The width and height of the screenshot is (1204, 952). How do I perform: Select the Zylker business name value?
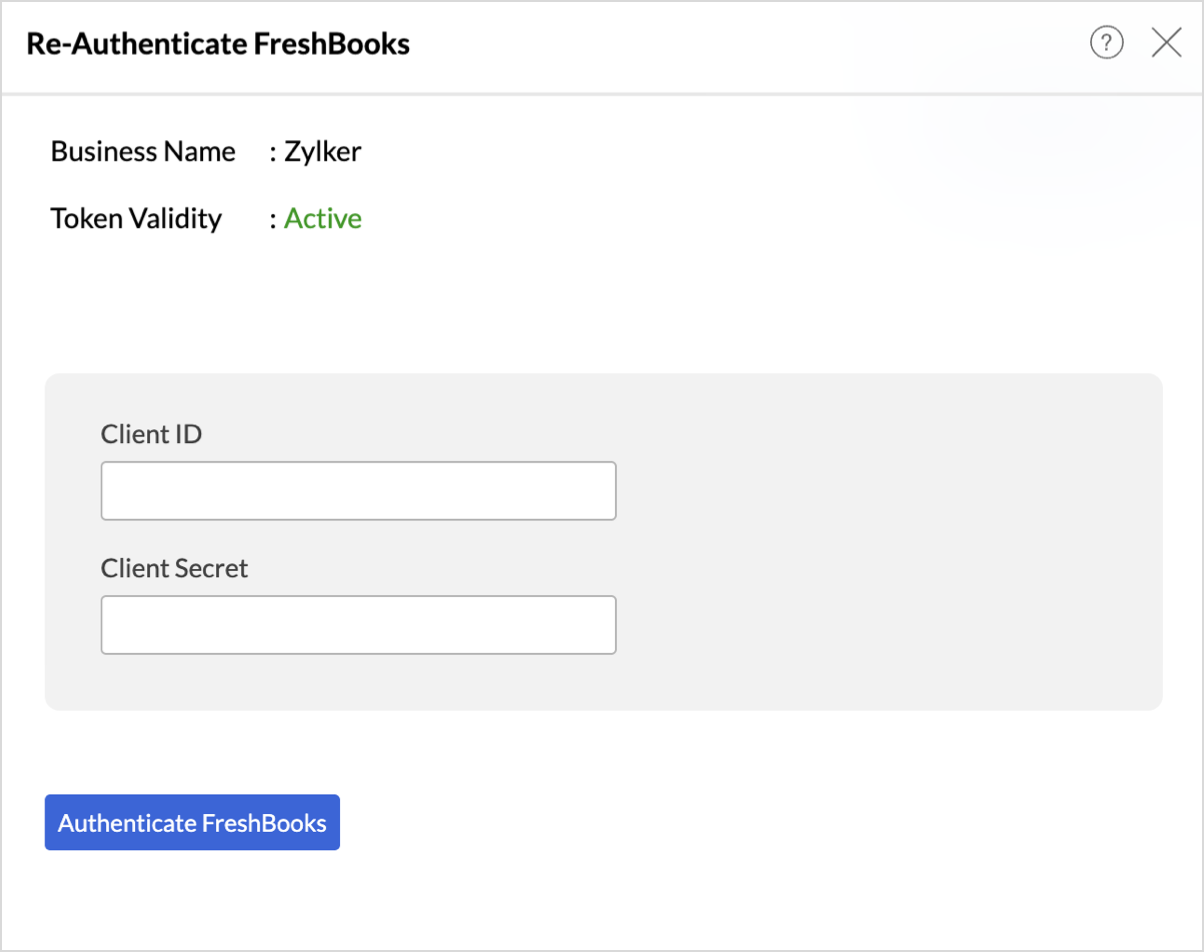pyautogui.click(x=322, y=152)
